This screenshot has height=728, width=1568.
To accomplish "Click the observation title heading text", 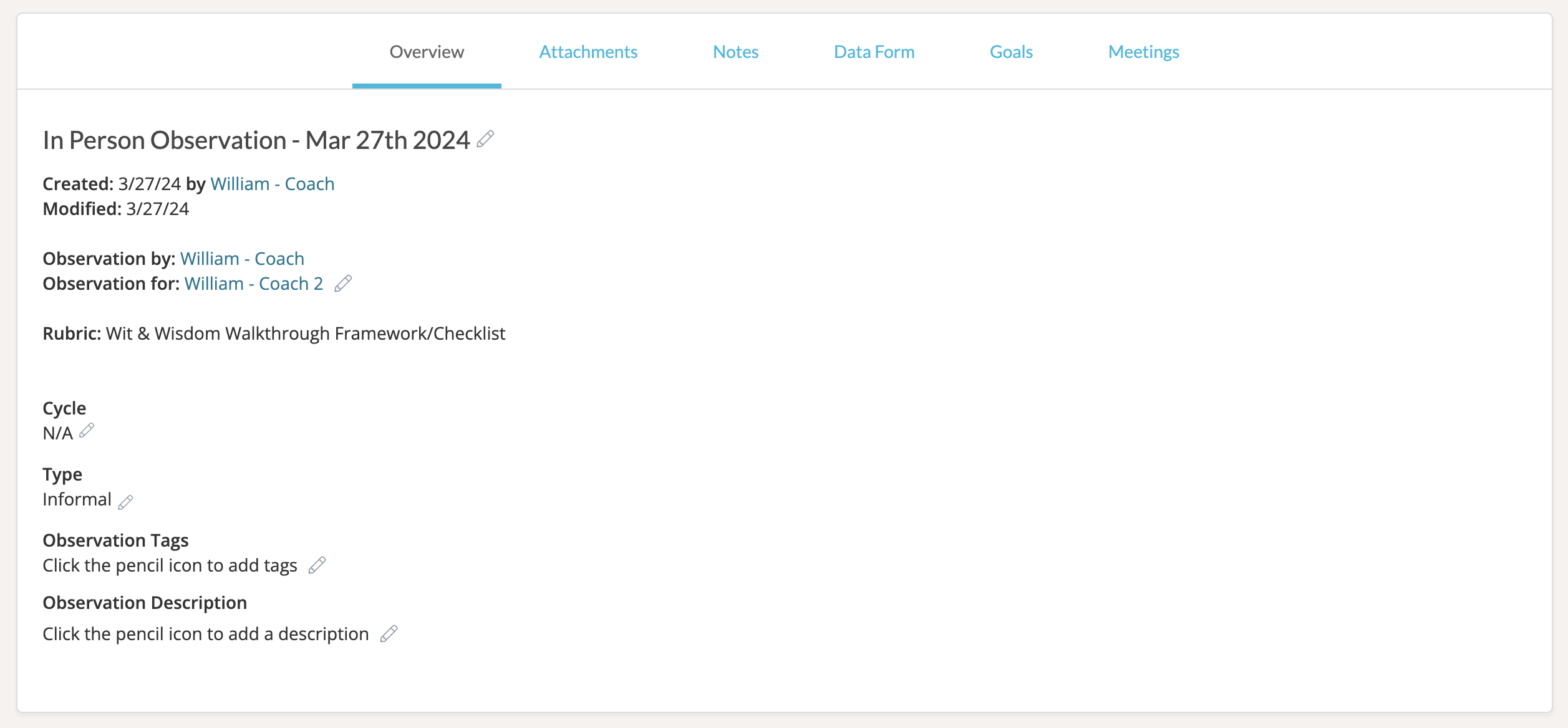I will (x=256, y=140).
